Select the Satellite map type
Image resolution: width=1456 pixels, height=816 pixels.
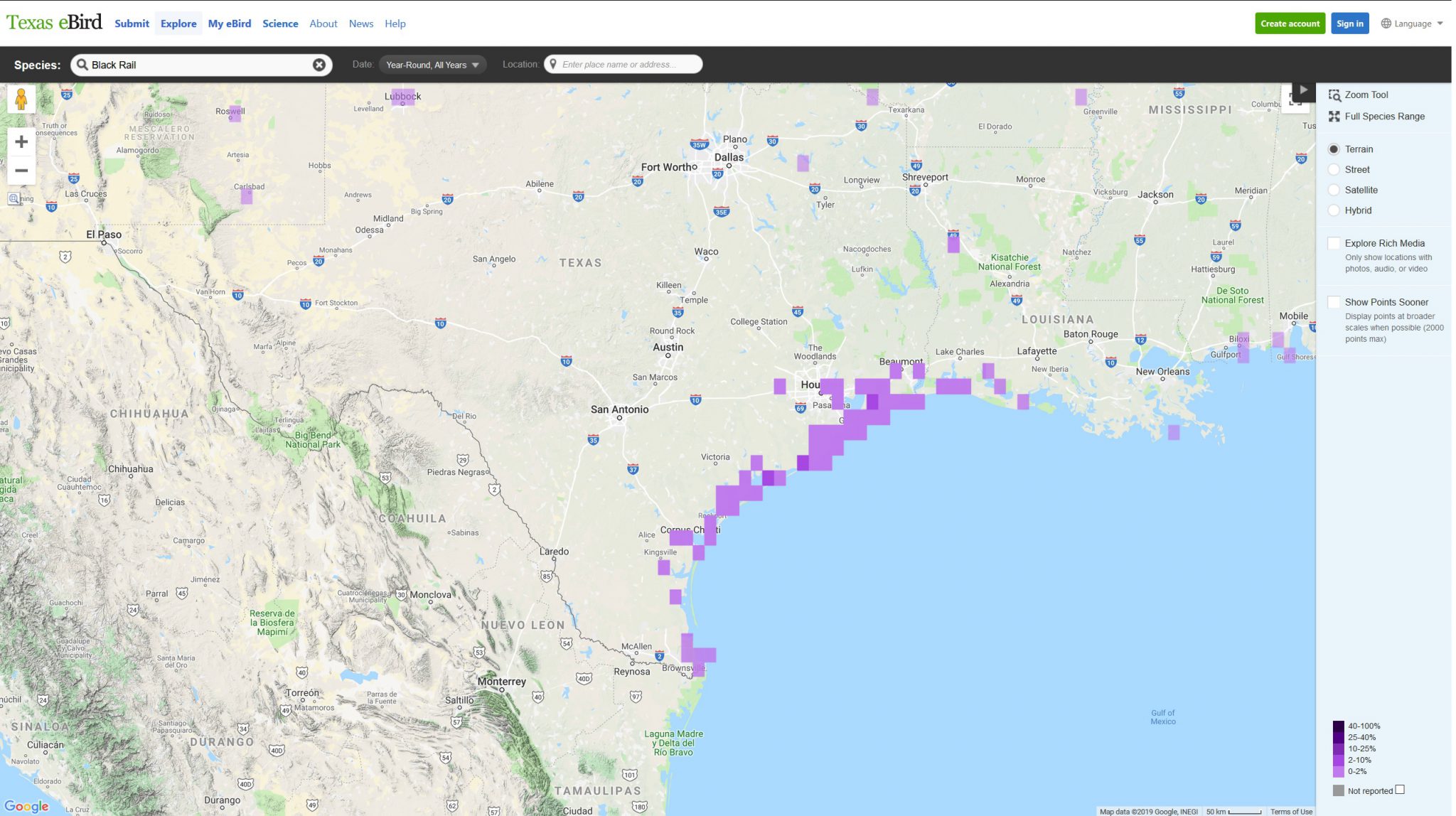click(1334, 190)
